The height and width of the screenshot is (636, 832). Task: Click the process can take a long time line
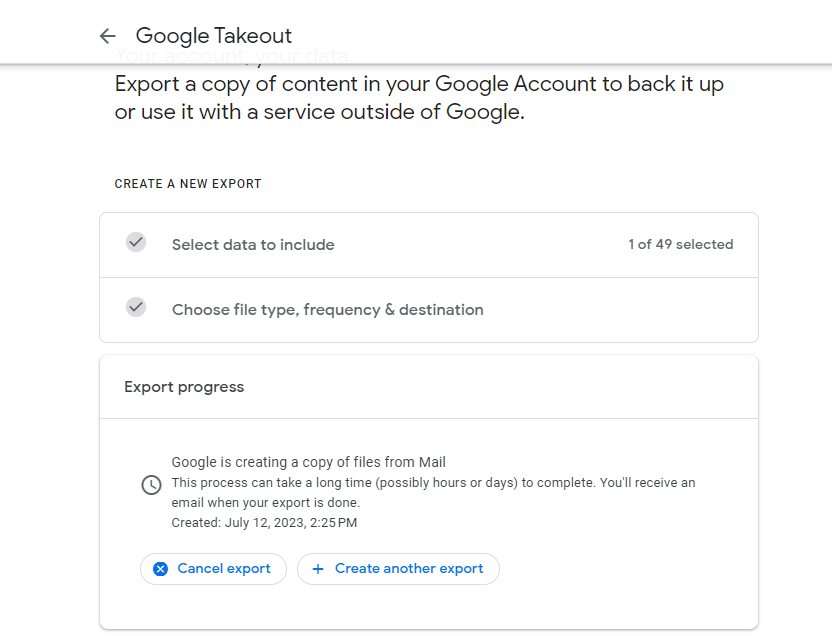click(433, 483)
